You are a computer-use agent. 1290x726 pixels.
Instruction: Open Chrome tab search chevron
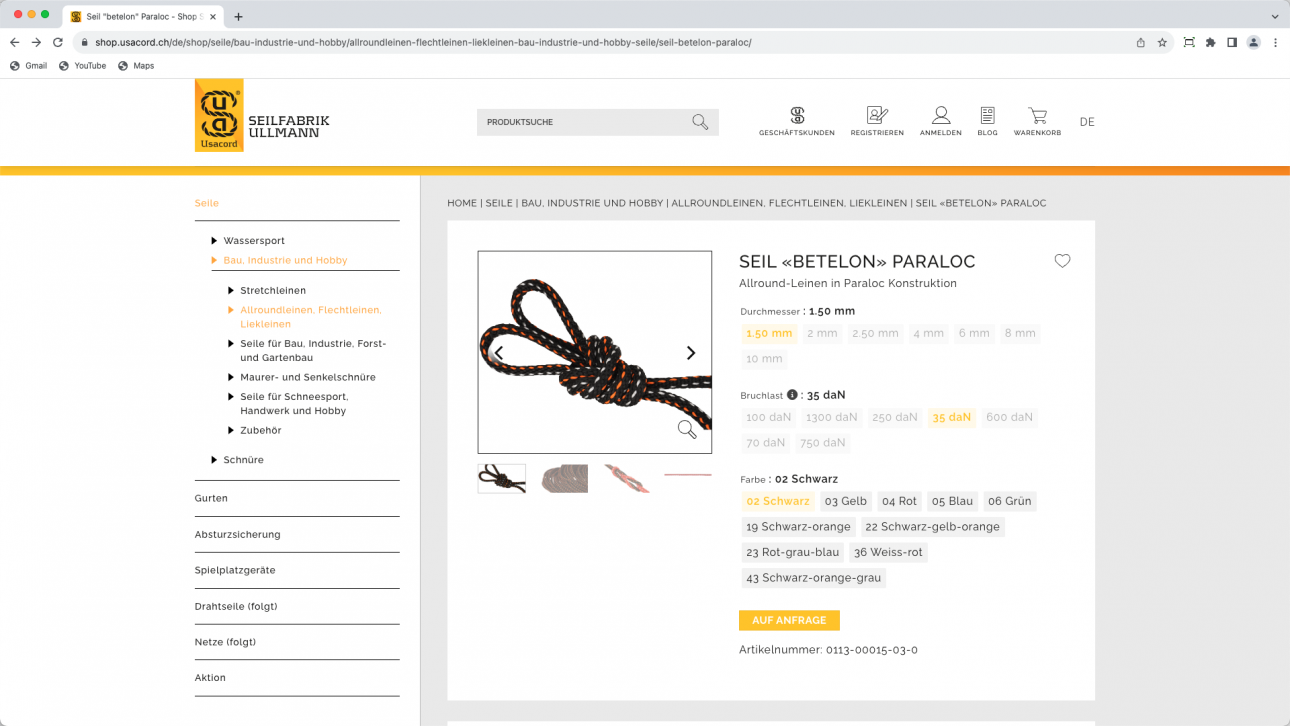click(1275, 16)
